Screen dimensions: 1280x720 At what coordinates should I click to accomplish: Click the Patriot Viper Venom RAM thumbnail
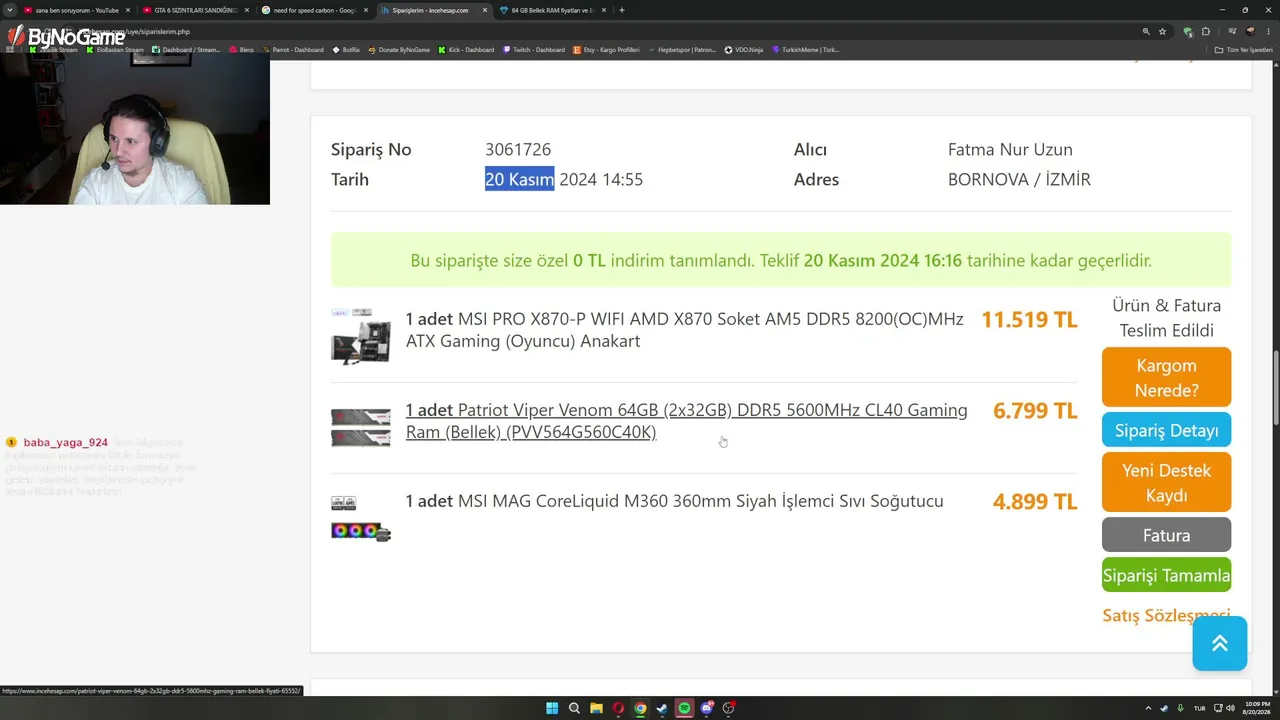[x=361, y=427]
